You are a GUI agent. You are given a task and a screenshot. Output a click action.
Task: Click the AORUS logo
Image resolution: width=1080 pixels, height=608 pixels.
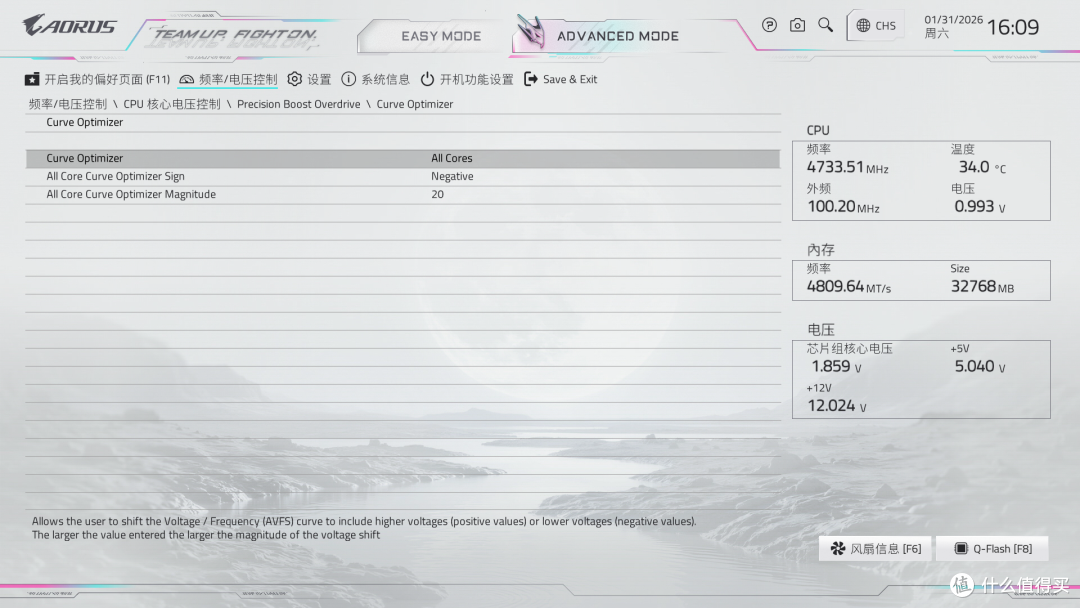pyautogui.click(x=69, y=25)
